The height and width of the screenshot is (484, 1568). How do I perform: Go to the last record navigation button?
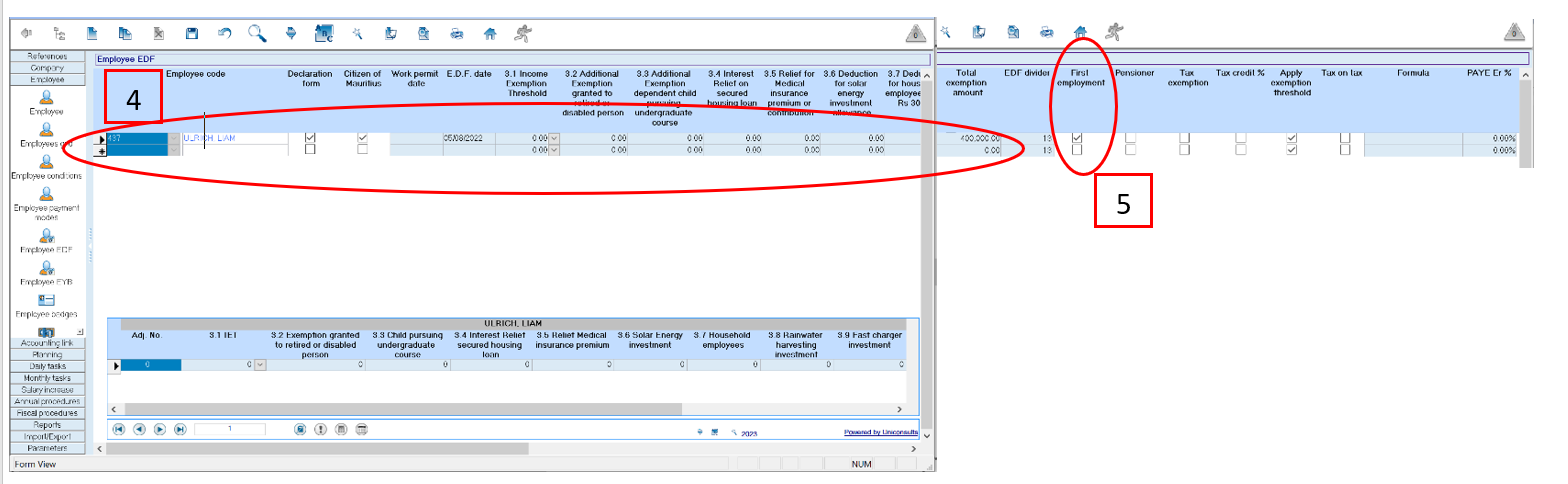(x=180, y=429)
